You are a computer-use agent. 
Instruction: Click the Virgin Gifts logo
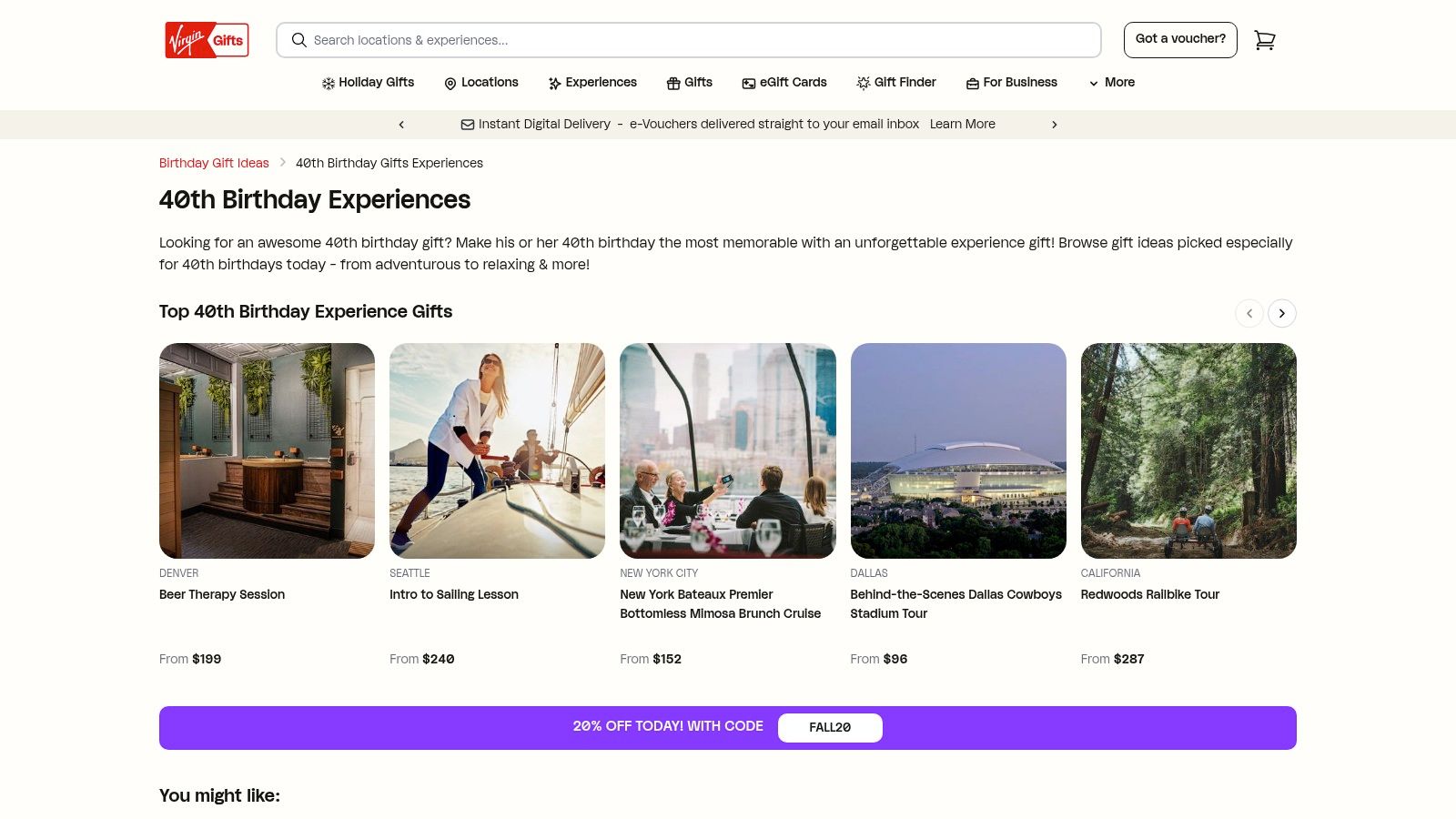click(207, 40)
